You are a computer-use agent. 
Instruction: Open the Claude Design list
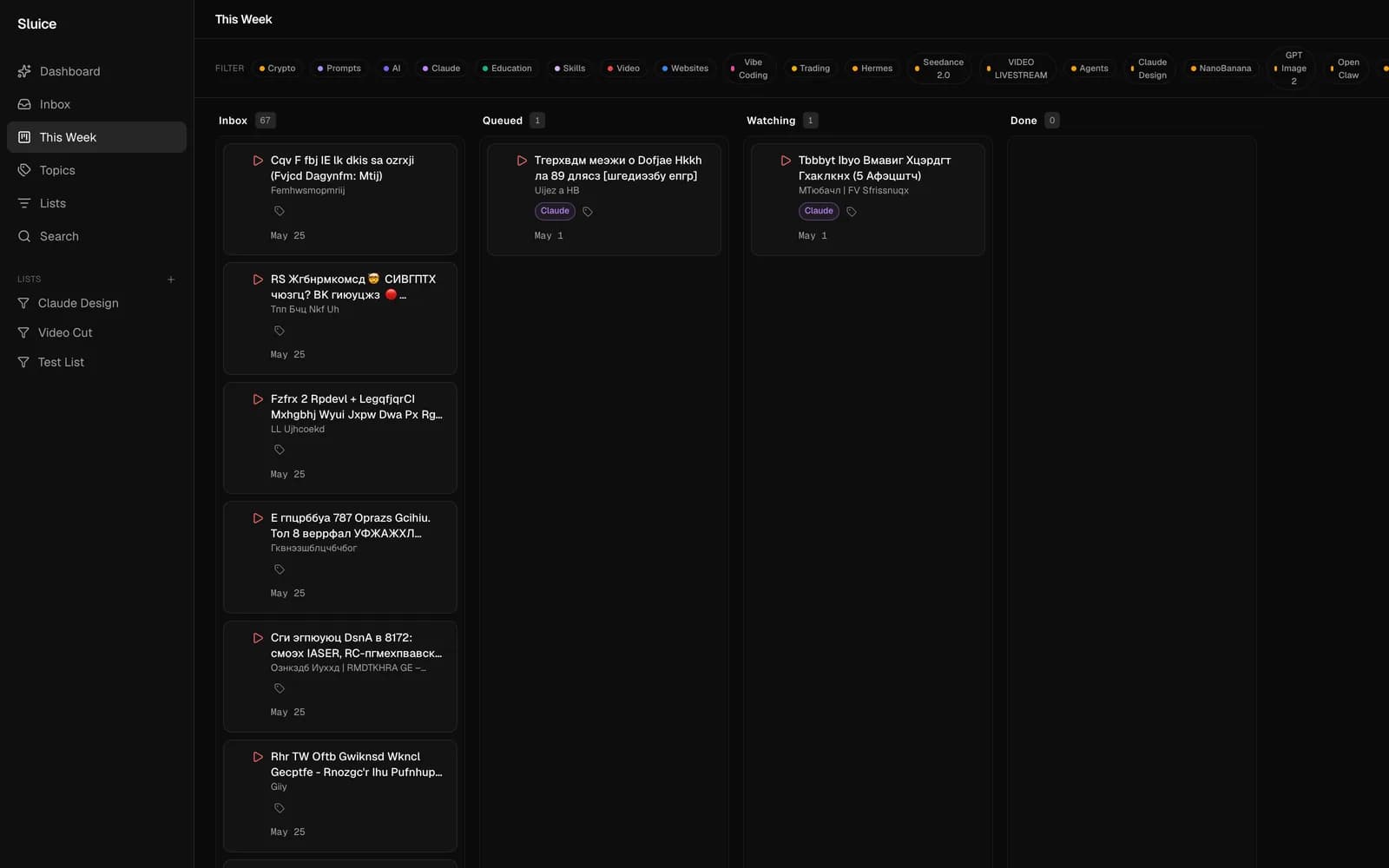point(96,303)
